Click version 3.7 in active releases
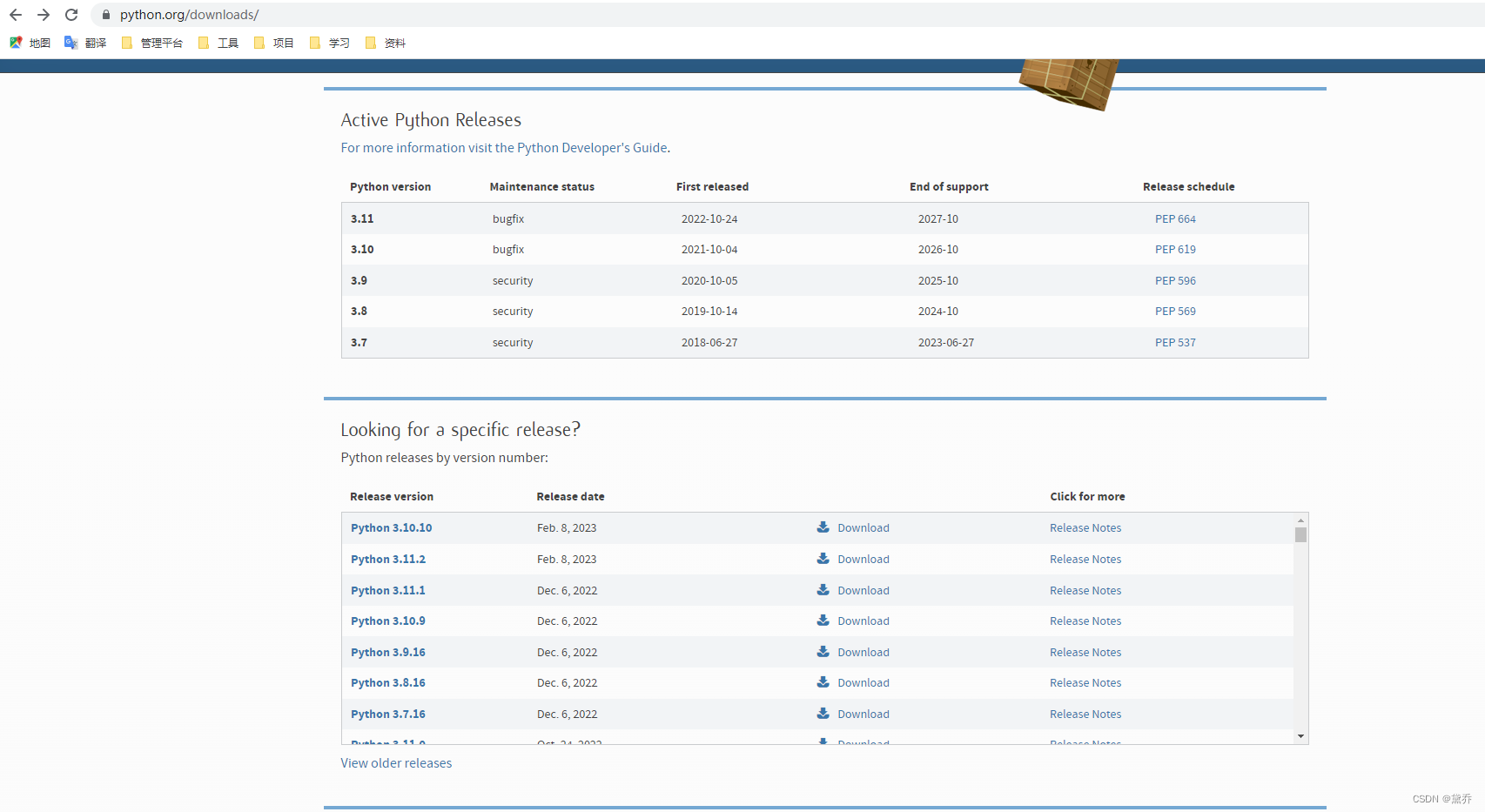Image resolution: width=1485 pixels, height=812 pixels. 359,343
